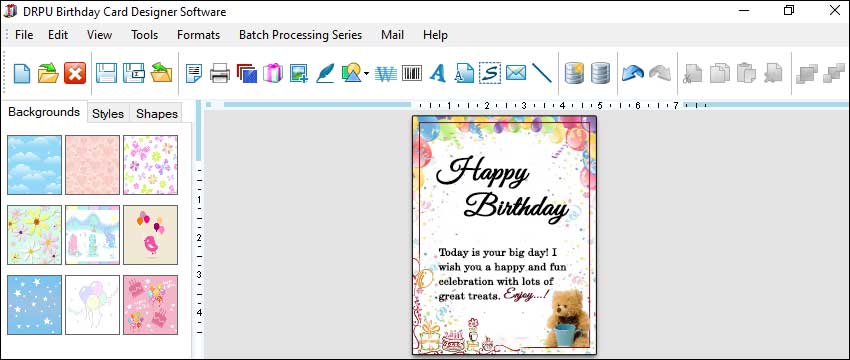Choose the pink floral pattern background
The width and height of the screenshot is (850, 360).
[x=92, y=165]
